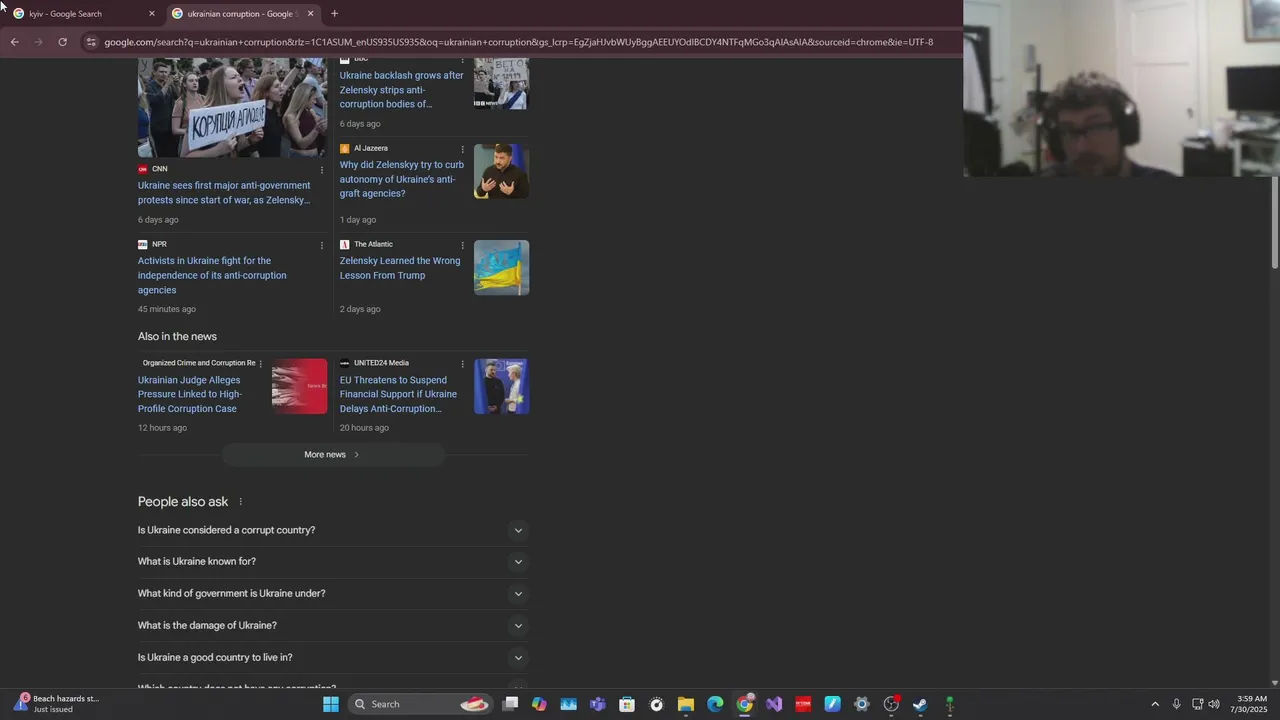Viewport: 1280px width, 720px height.
Task: Go back to the previous page
Action: coord(14,42)
